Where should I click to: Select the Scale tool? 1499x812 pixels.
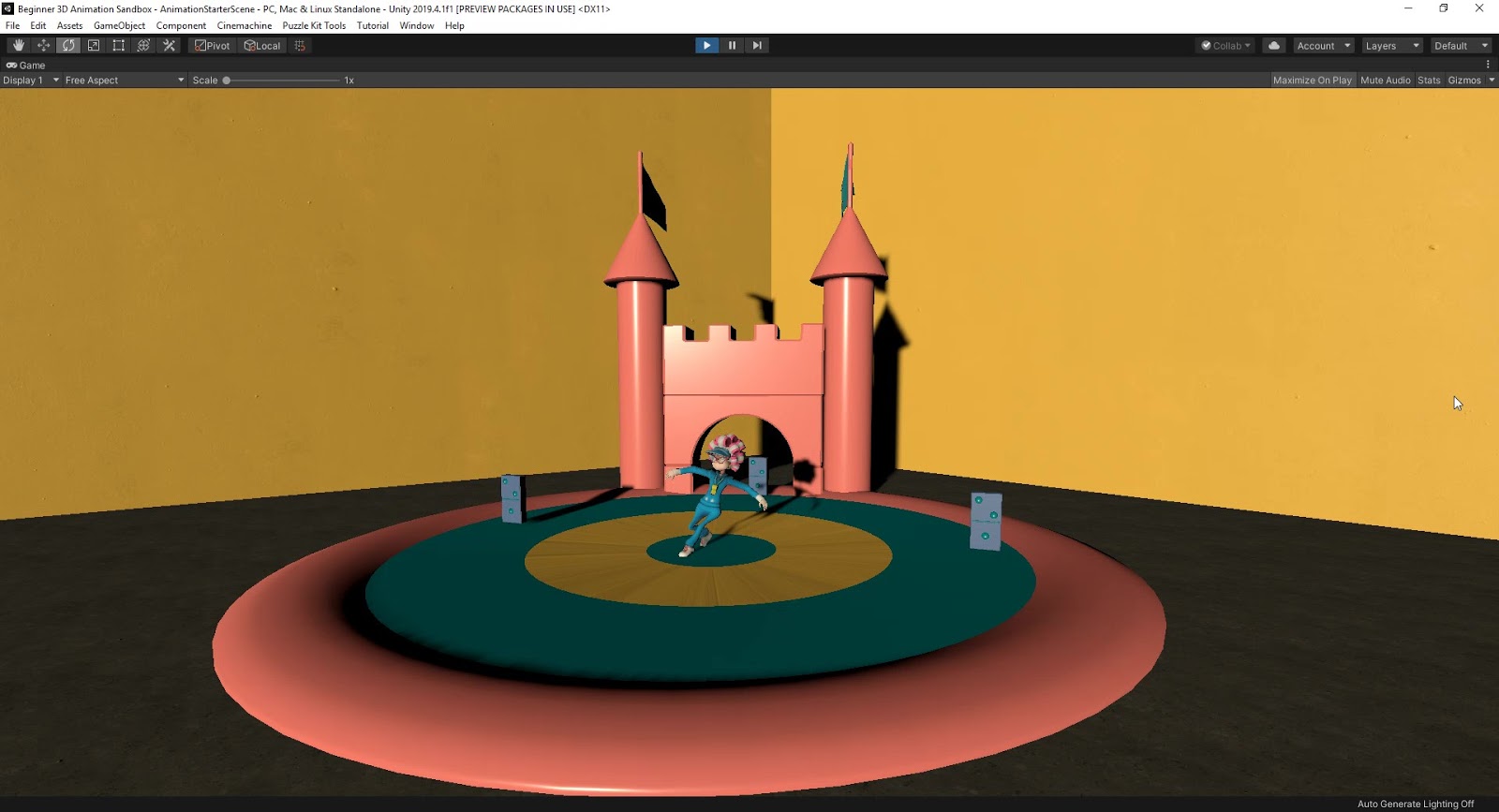(x=94, y=45)
